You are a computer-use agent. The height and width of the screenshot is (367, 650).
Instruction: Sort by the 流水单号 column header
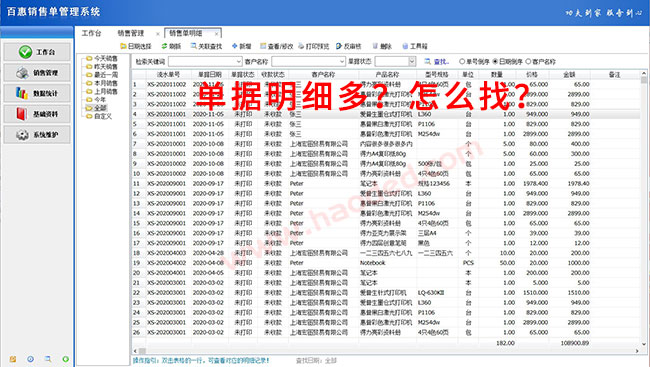tap(168, 75)
